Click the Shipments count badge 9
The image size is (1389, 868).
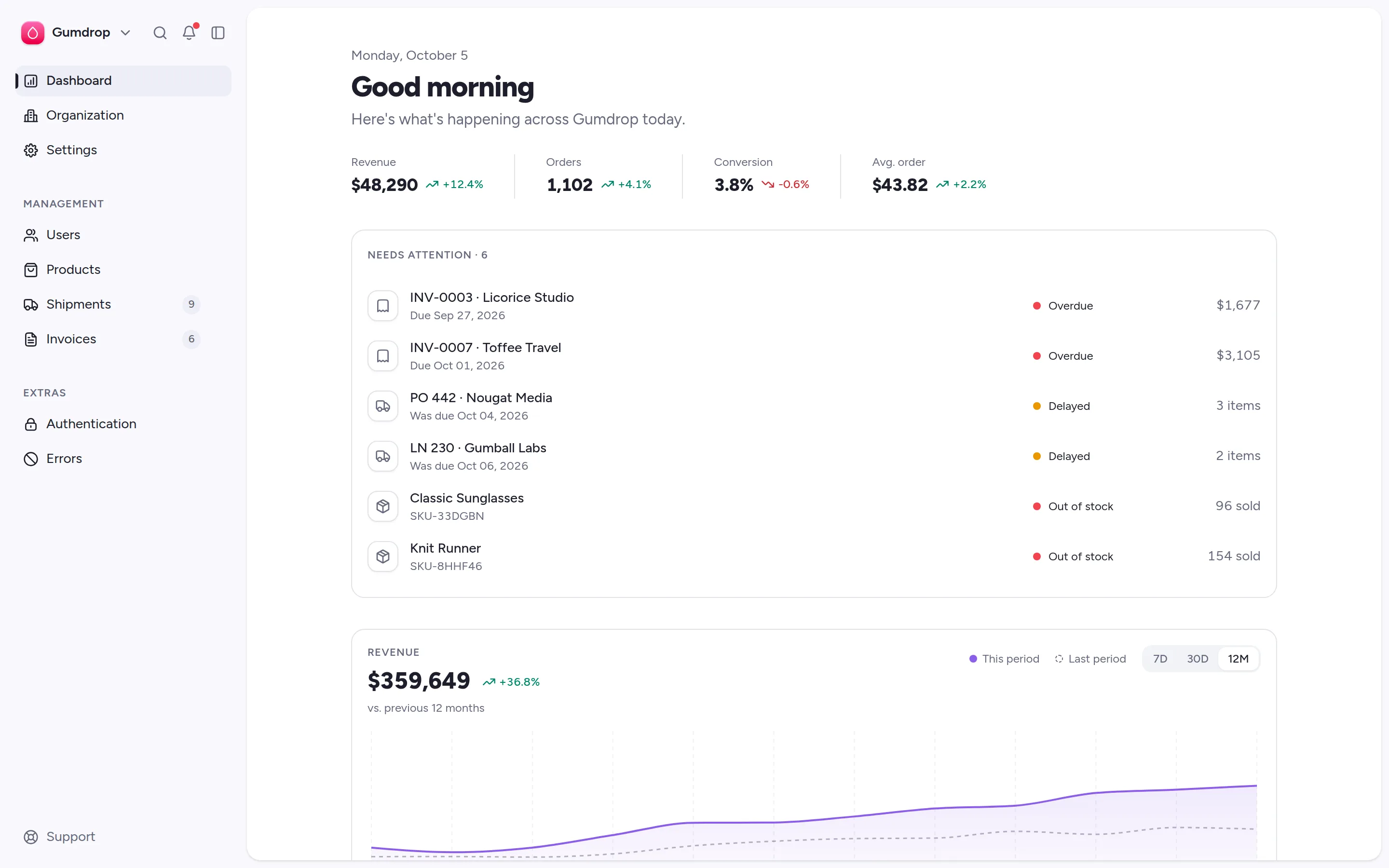tap(191, 305)
